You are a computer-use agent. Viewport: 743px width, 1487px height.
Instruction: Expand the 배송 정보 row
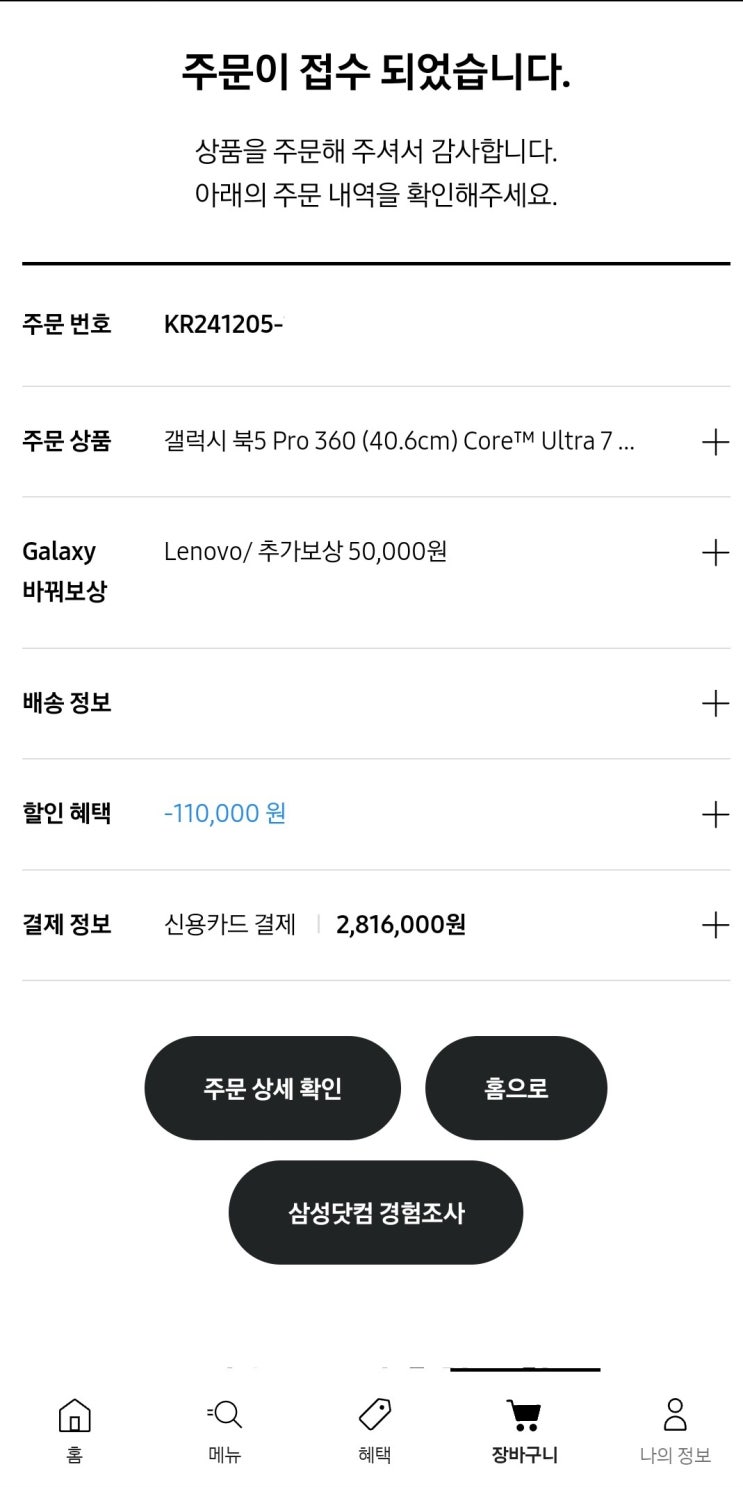click(x=376, y=703)
